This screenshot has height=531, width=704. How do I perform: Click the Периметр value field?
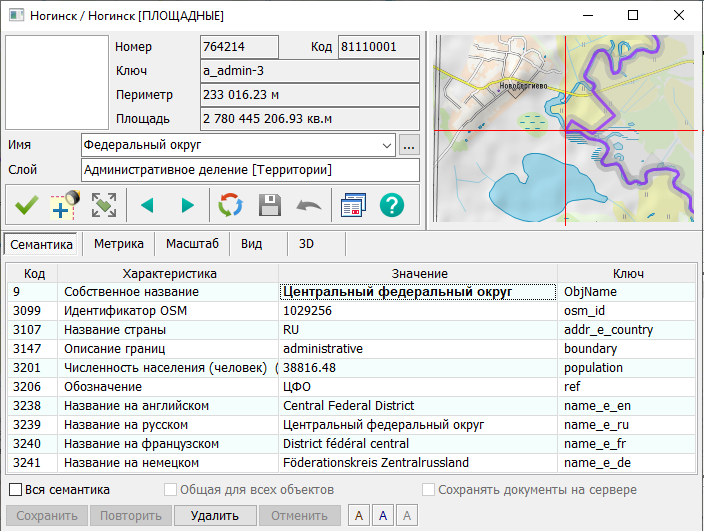click(x=310, y=95)
